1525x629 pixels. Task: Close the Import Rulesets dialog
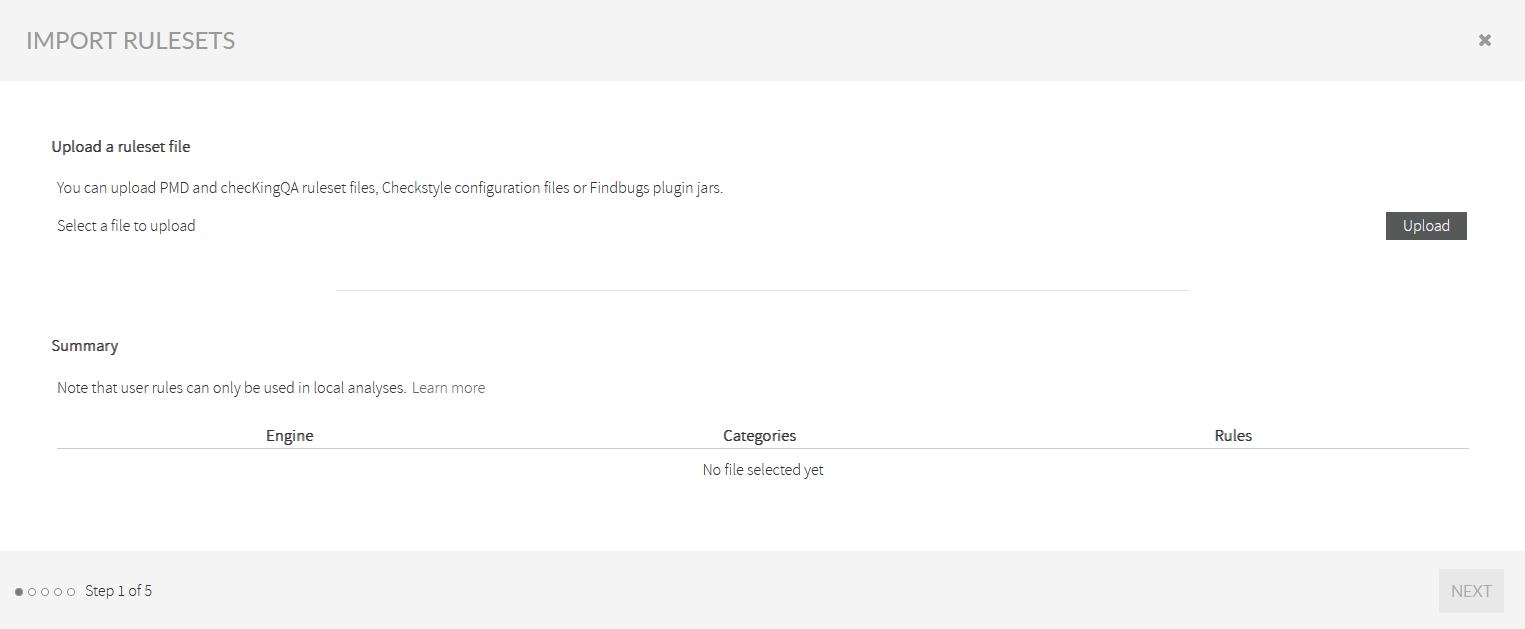1484,39
